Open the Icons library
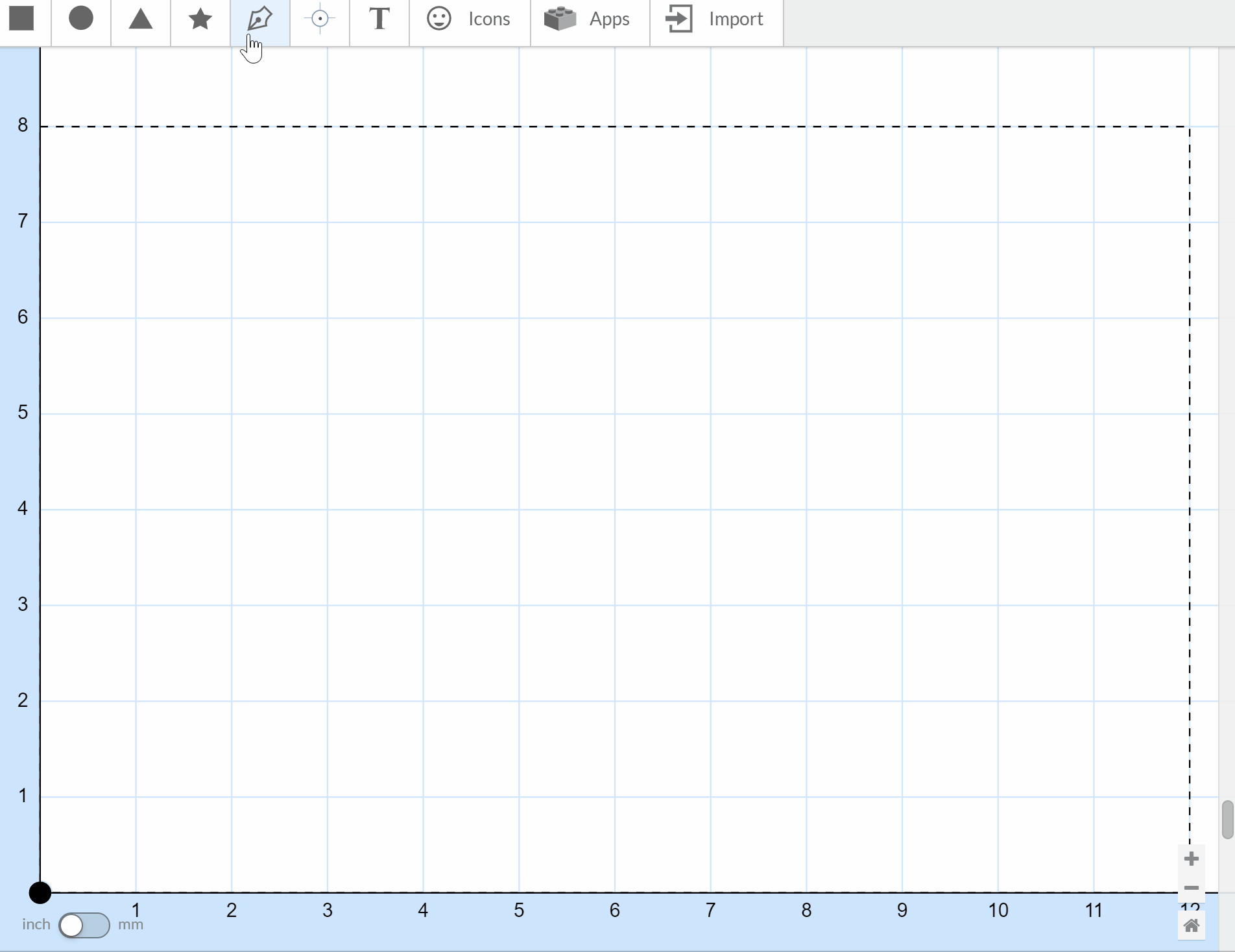This screenshot has height=952, width=1235. [x=468, y=19]
